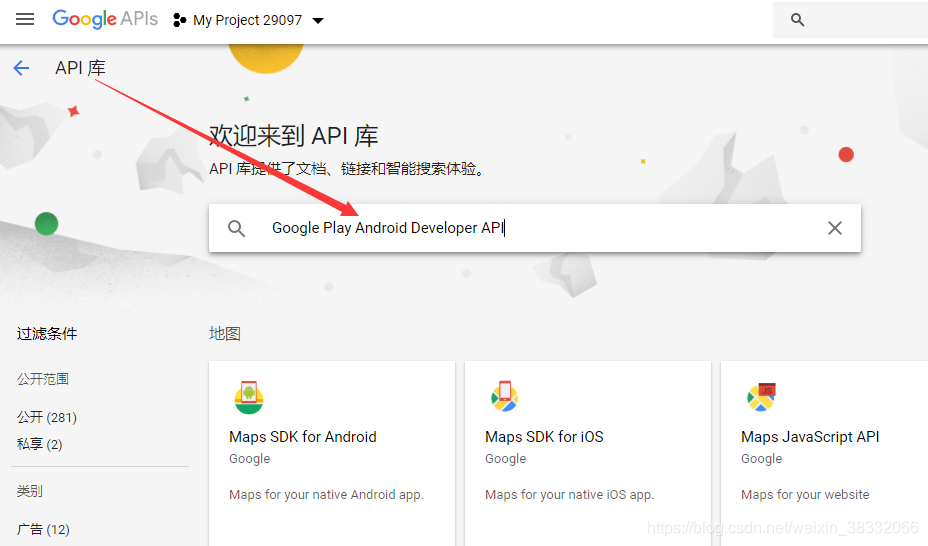Expand the project dropdown arrow

pos(318,21)
